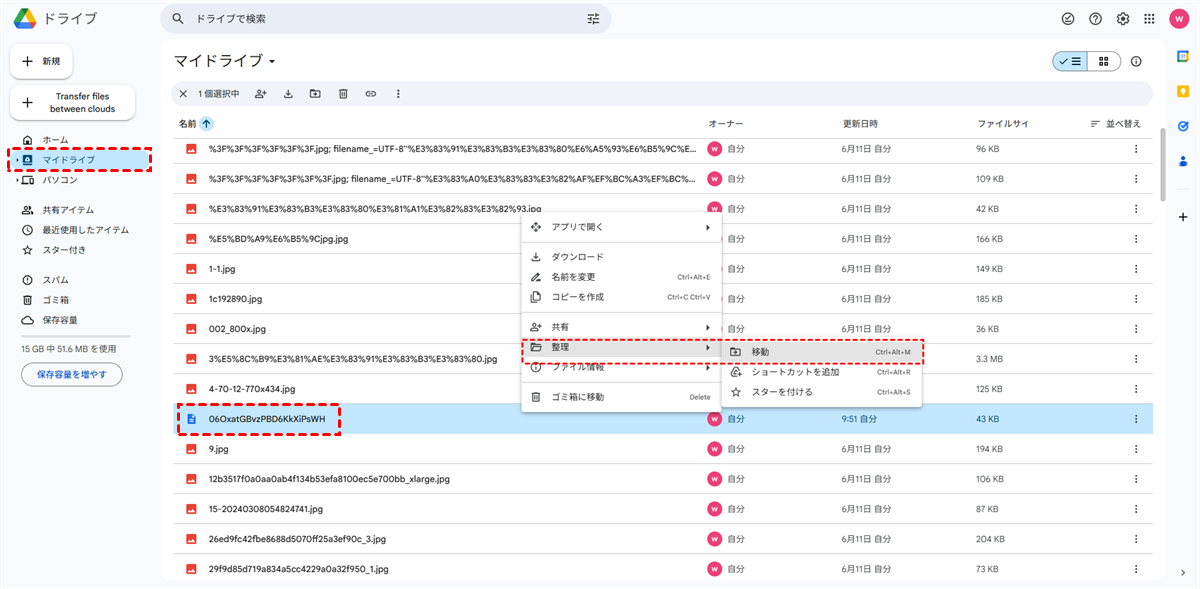Select file 15-20240308054824741.jpg
1200x589 pixels.
(x=265, y=509)
